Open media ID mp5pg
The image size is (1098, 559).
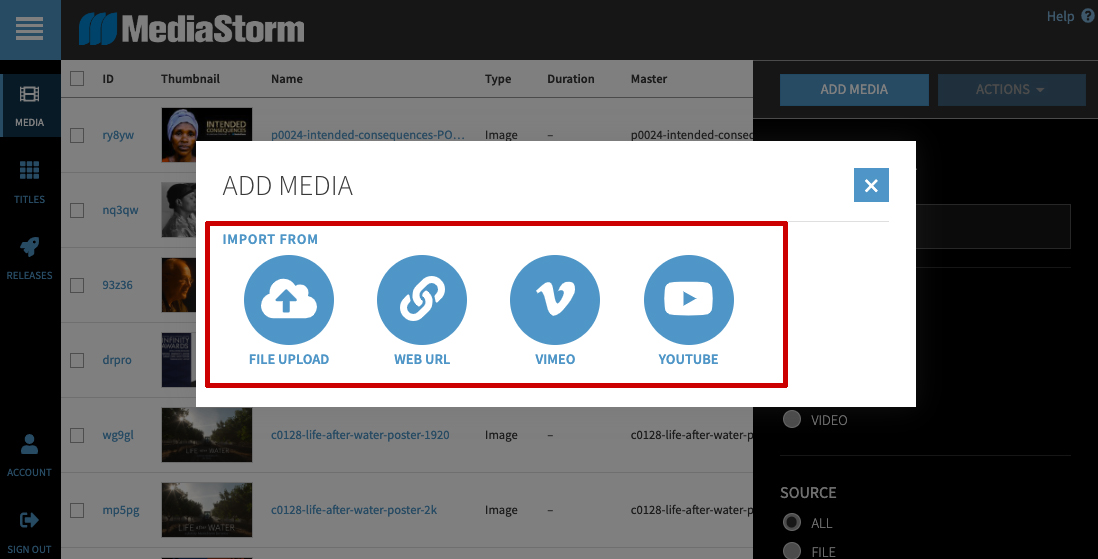coord(120,510)
